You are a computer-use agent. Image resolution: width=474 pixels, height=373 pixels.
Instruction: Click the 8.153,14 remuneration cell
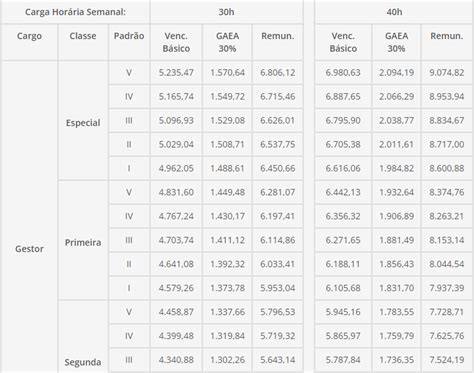click(447, 240)
